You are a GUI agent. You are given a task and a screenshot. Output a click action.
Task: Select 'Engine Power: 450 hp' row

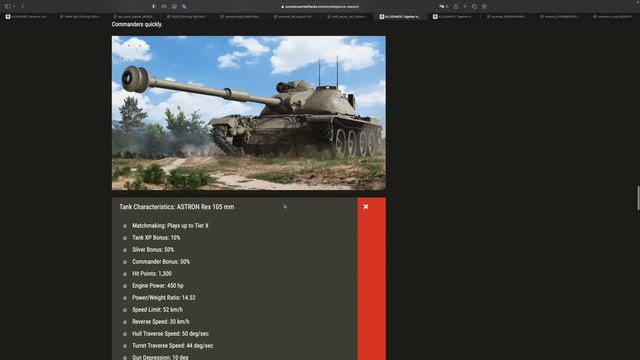point(158,286)
